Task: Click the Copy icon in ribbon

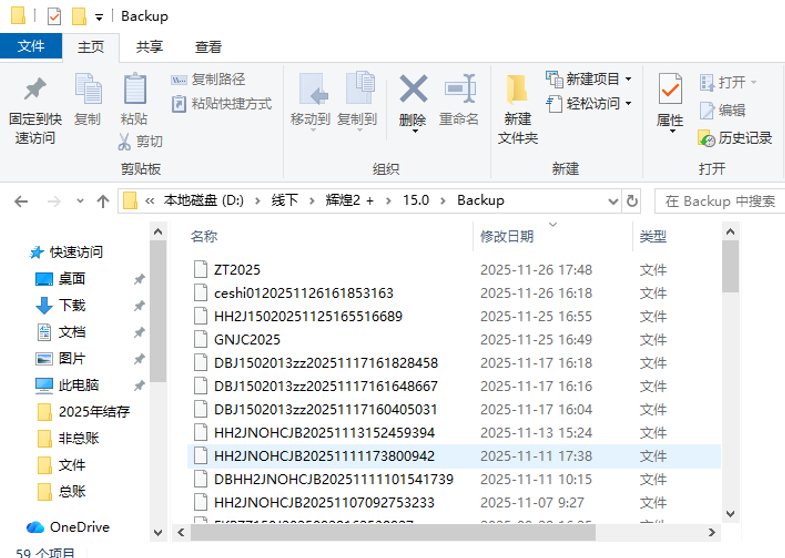Action: click(88, 92)
